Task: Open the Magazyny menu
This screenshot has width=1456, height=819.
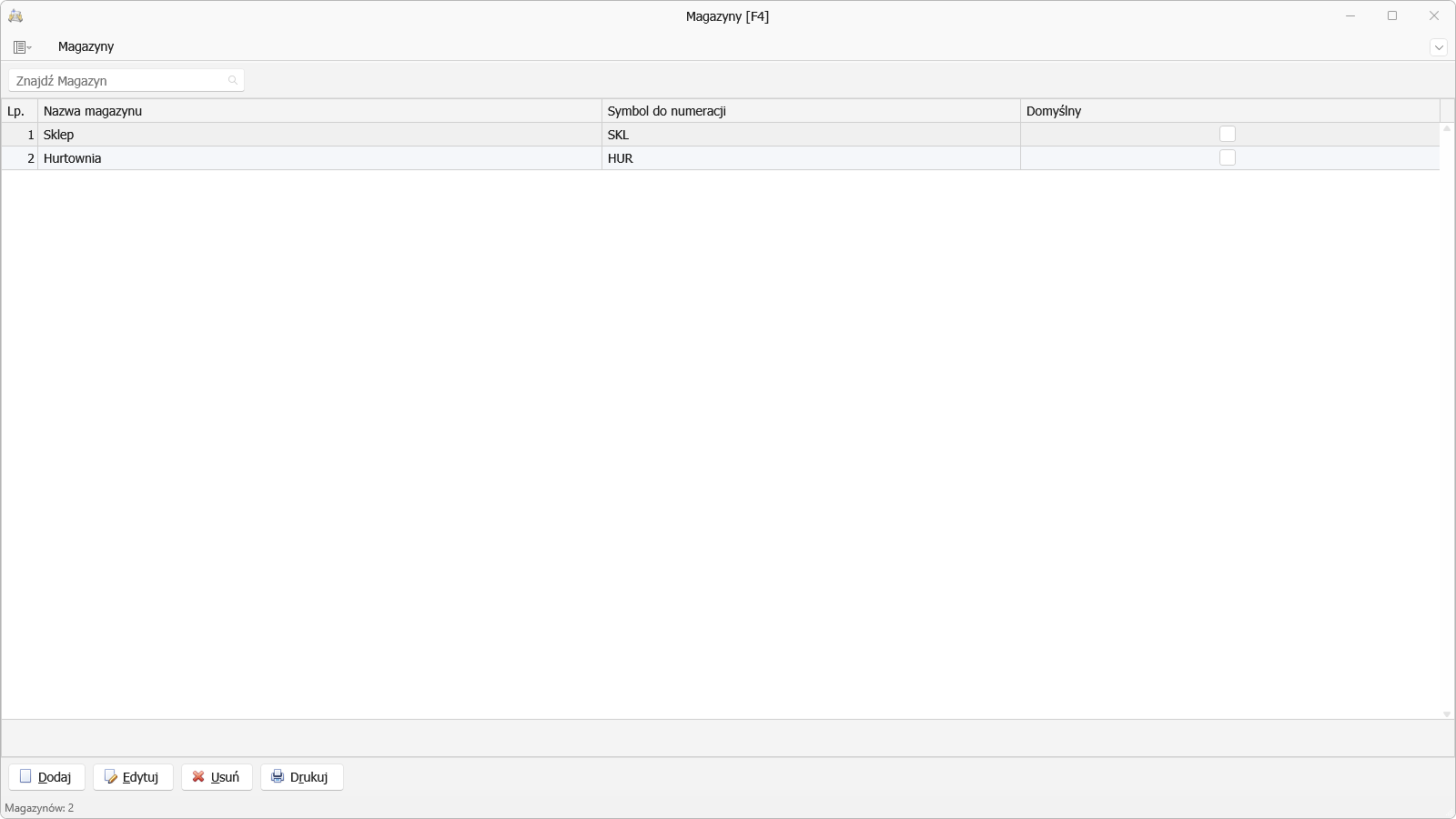Action: pyautogui.click(x=86, y=46)
